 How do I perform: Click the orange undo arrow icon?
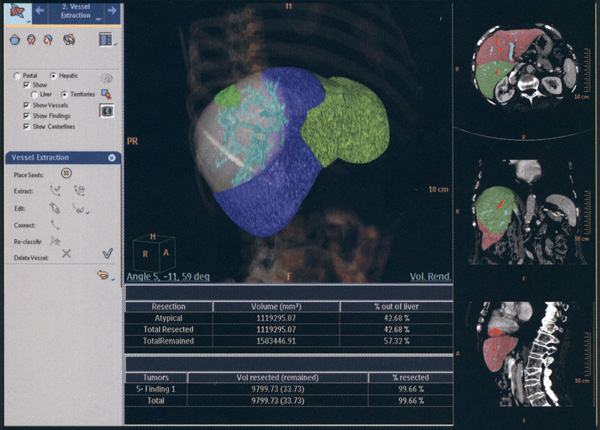point(103,274)
